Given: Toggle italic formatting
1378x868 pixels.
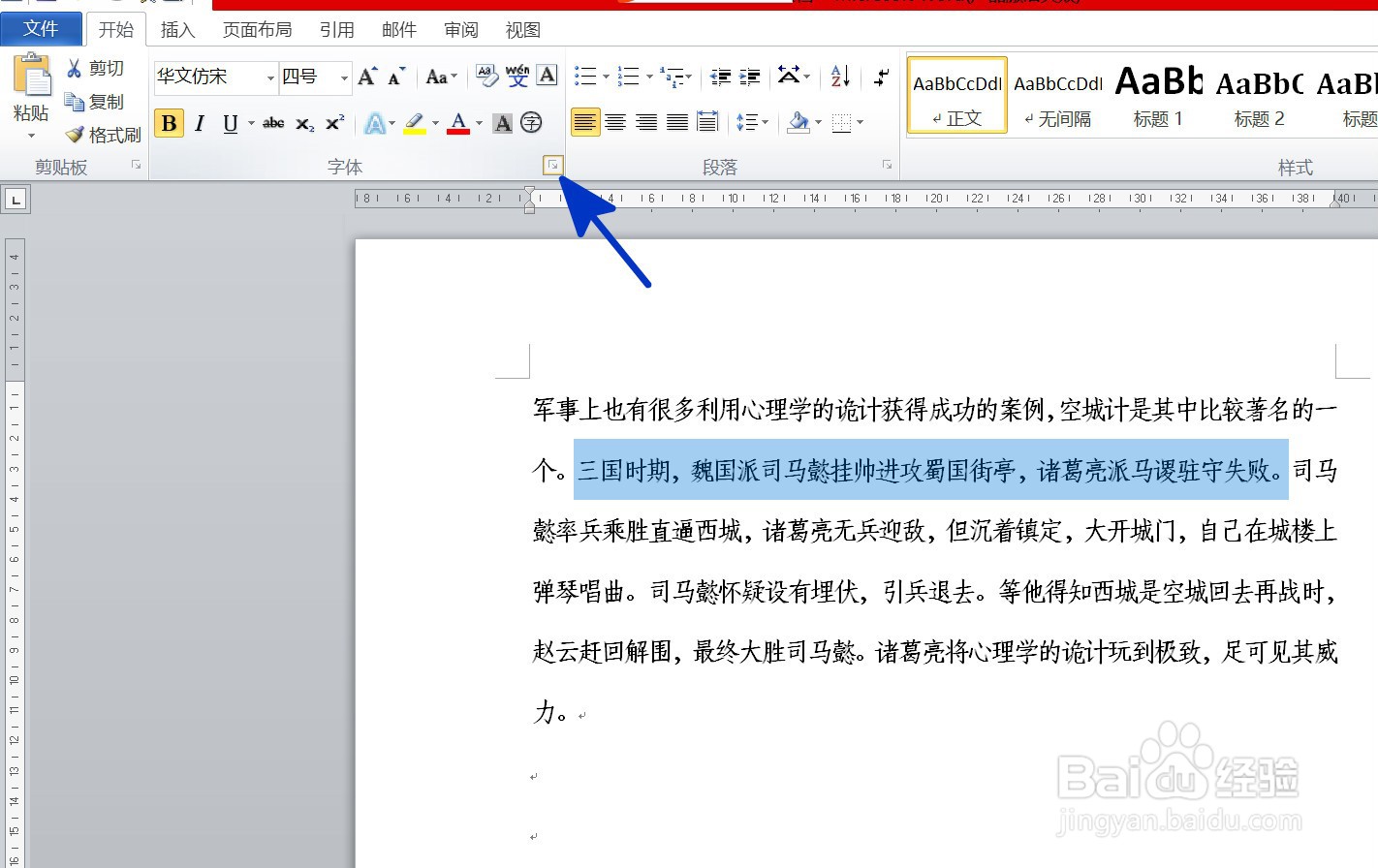Looking at the screenshot, I should (199, 123).
